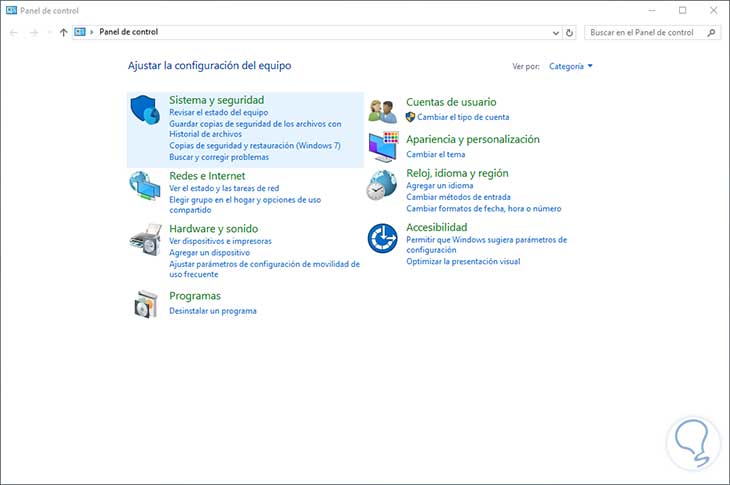730x485 pixels.
Task: Open the Accesibilidad heading
Action: (x=437, y=227)
